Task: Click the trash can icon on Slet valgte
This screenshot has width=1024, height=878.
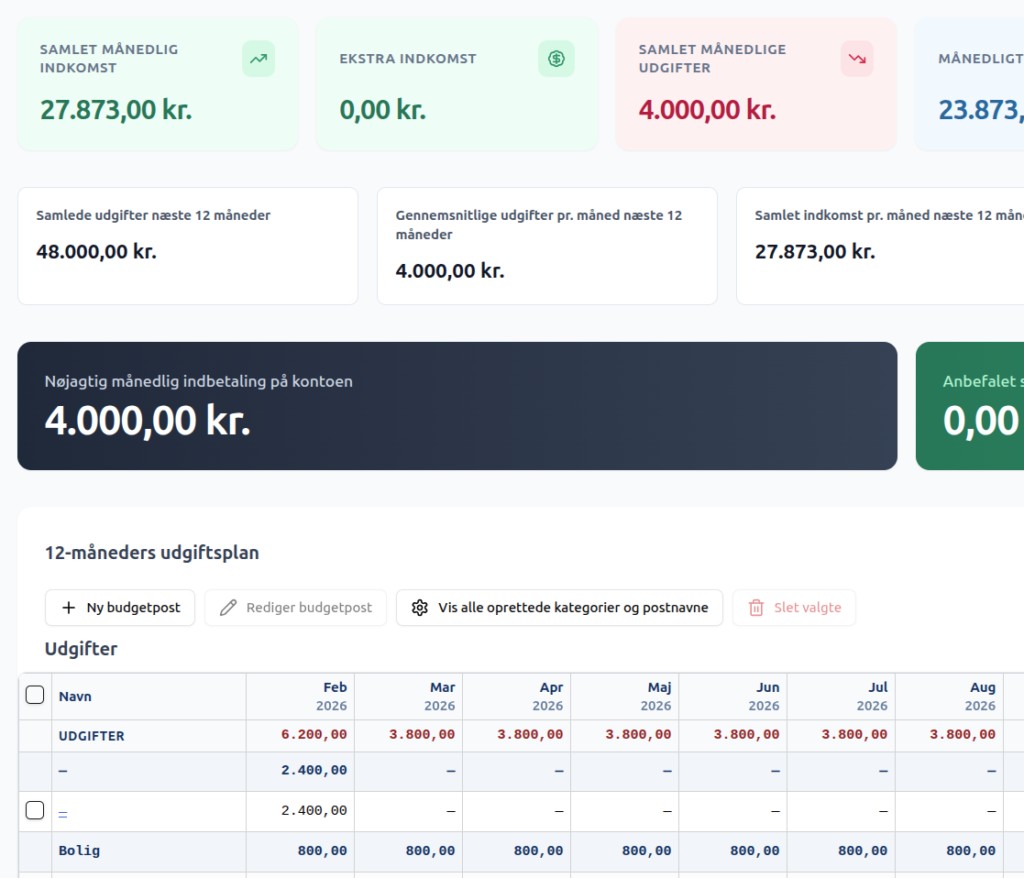Action: (x=756, y=608)
